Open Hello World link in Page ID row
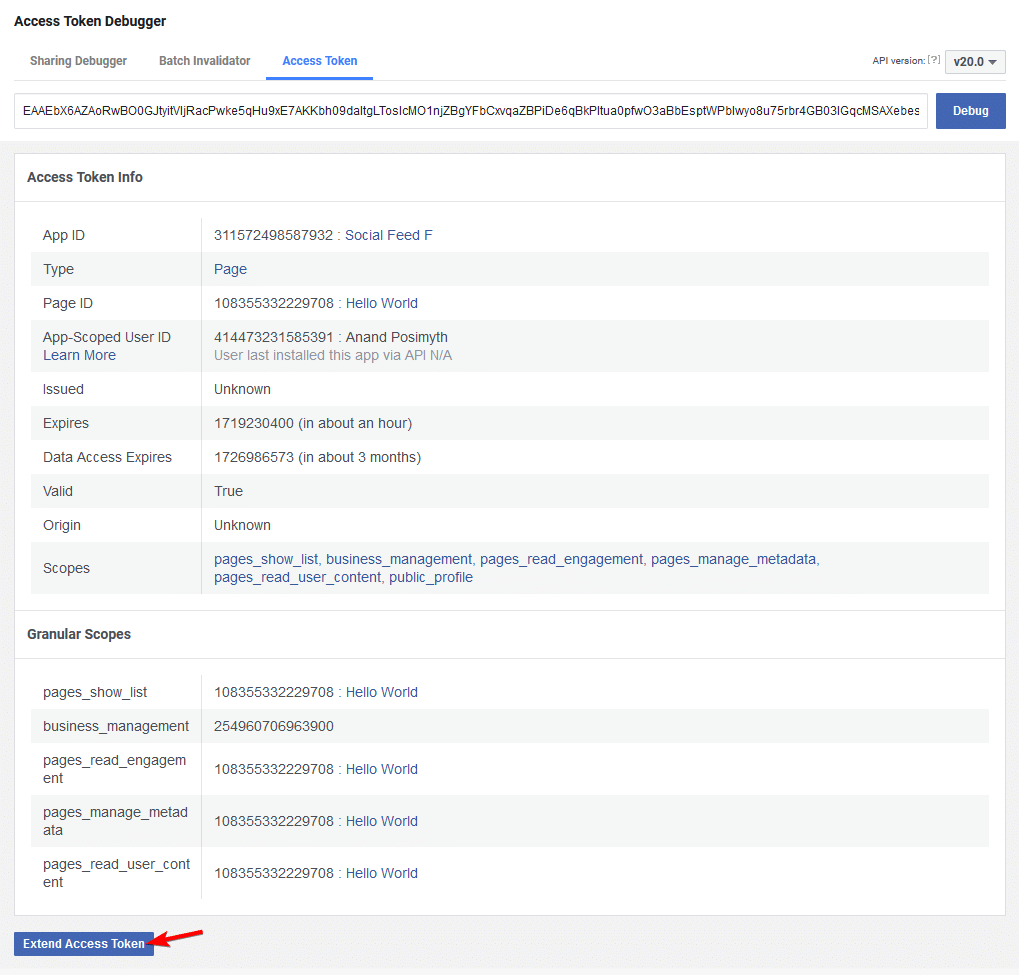Image resolution: width=1019 pixels, height=975 pixels. click(381, 303)
